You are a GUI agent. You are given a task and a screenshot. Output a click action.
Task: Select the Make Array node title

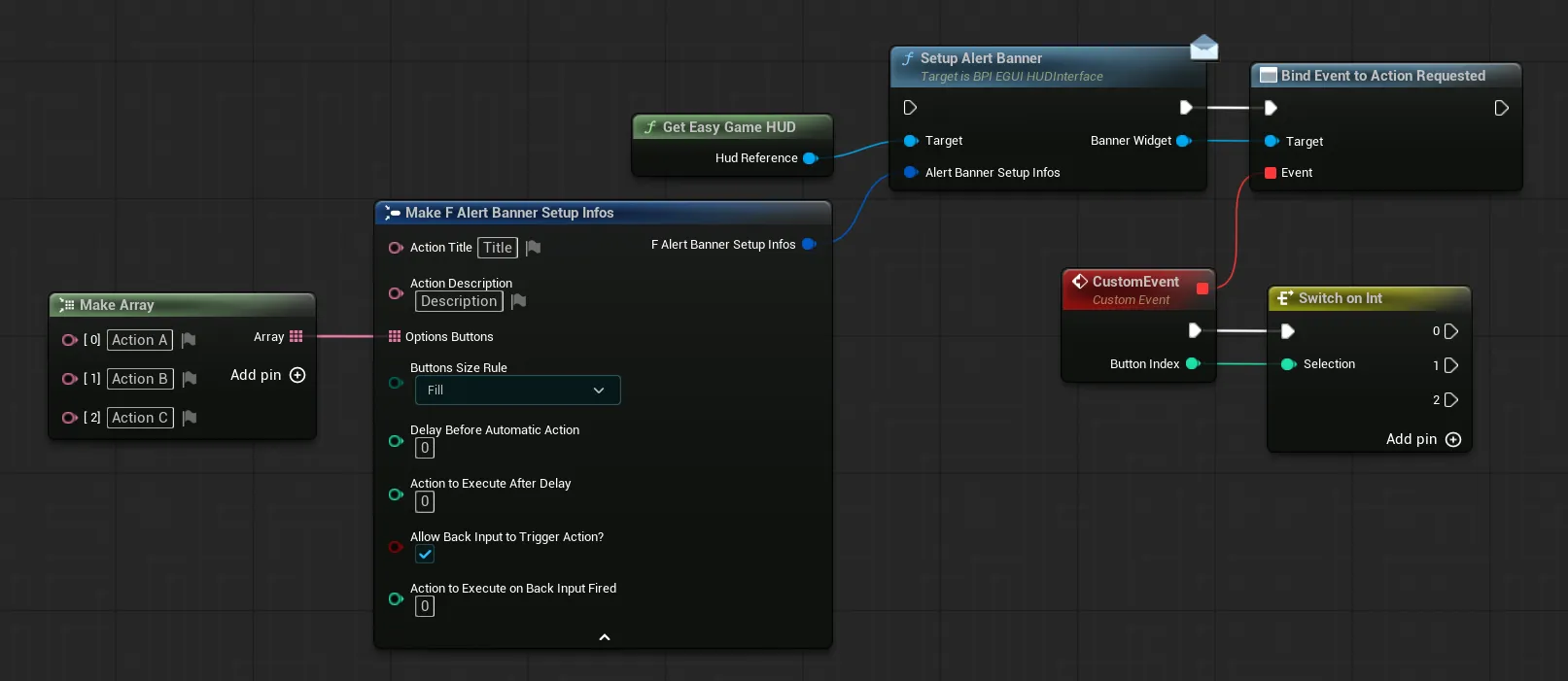(x=117, y=305)
